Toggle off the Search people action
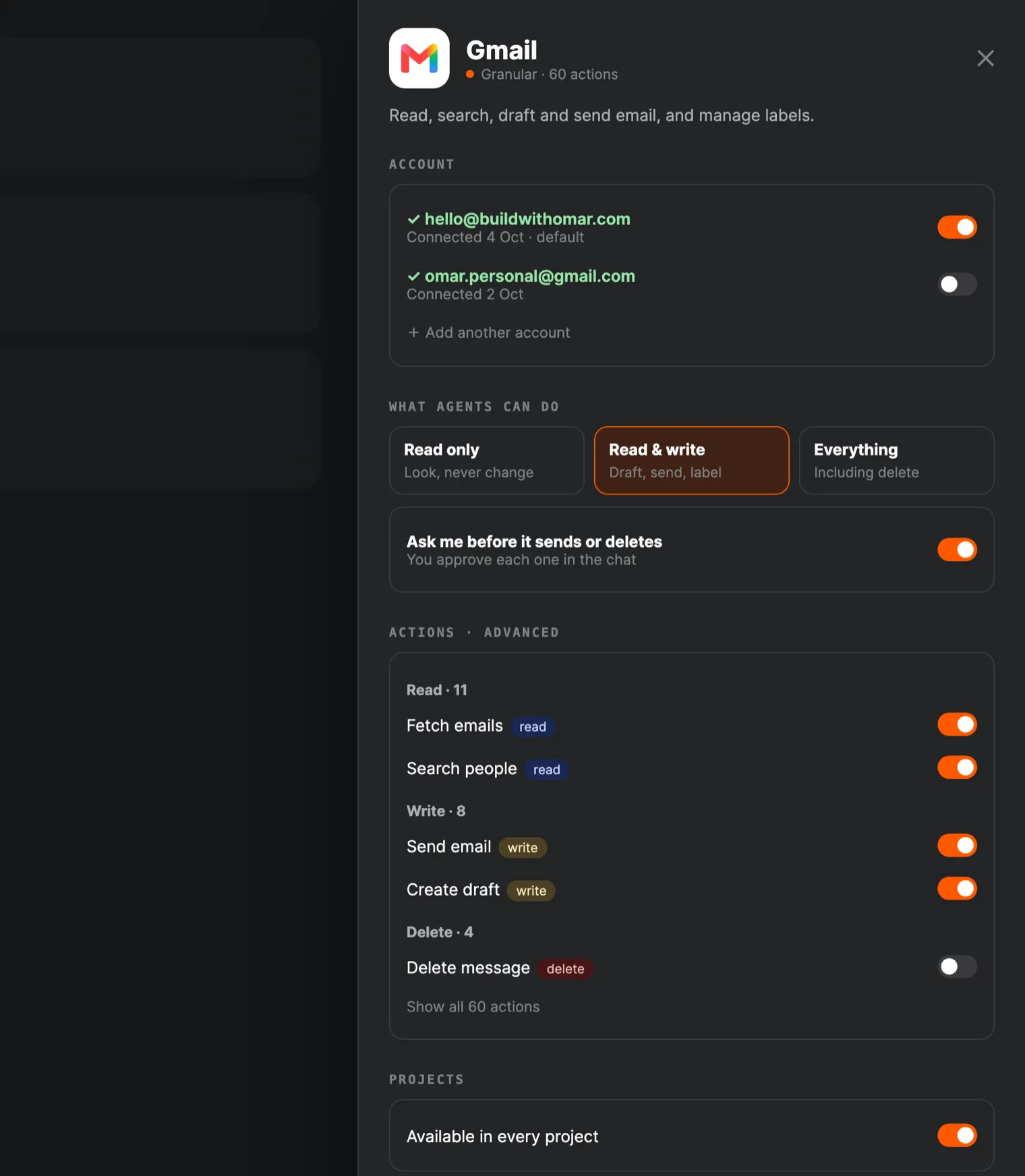The image size is (1025, 1176). coord(957,767)
